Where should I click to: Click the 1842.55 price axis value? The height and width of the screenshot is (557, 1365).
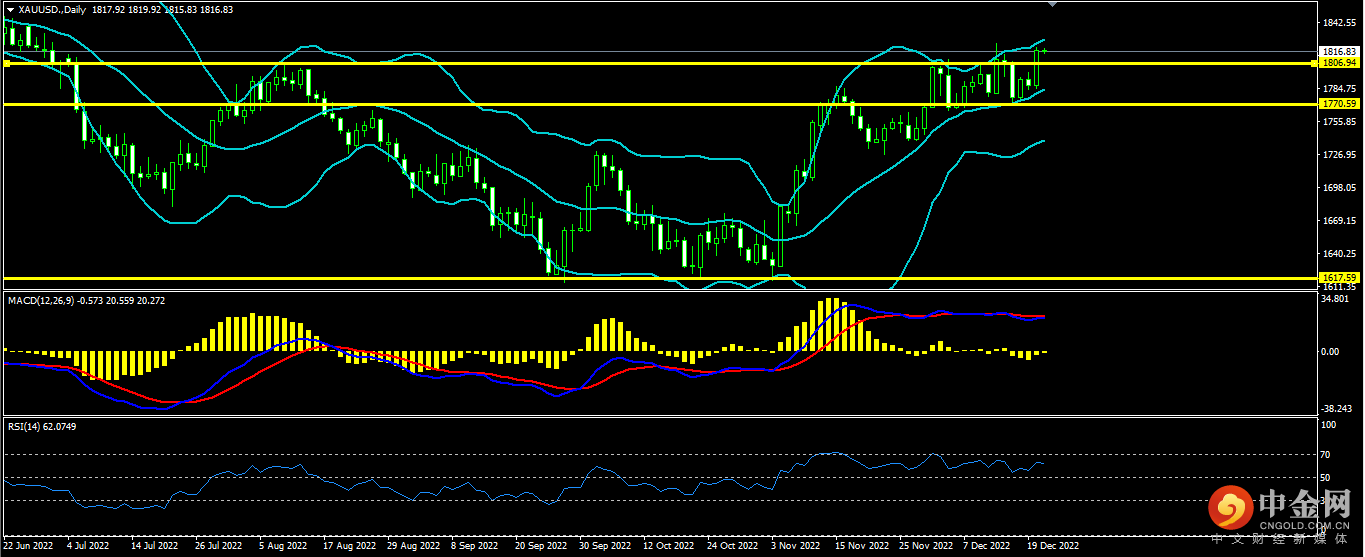click(1338, 23)
